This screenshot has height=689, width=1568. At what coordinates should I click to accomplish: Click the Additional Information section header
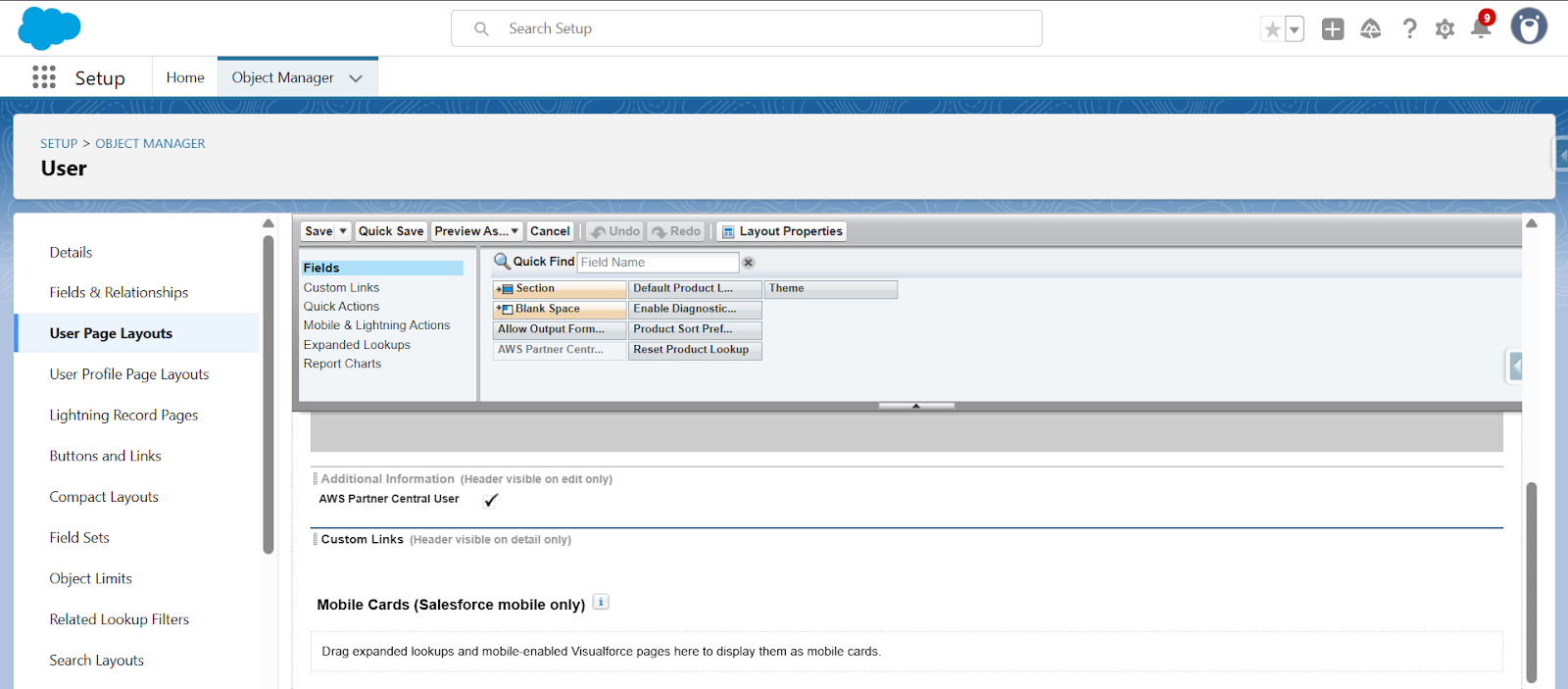(x=387, y=479)
